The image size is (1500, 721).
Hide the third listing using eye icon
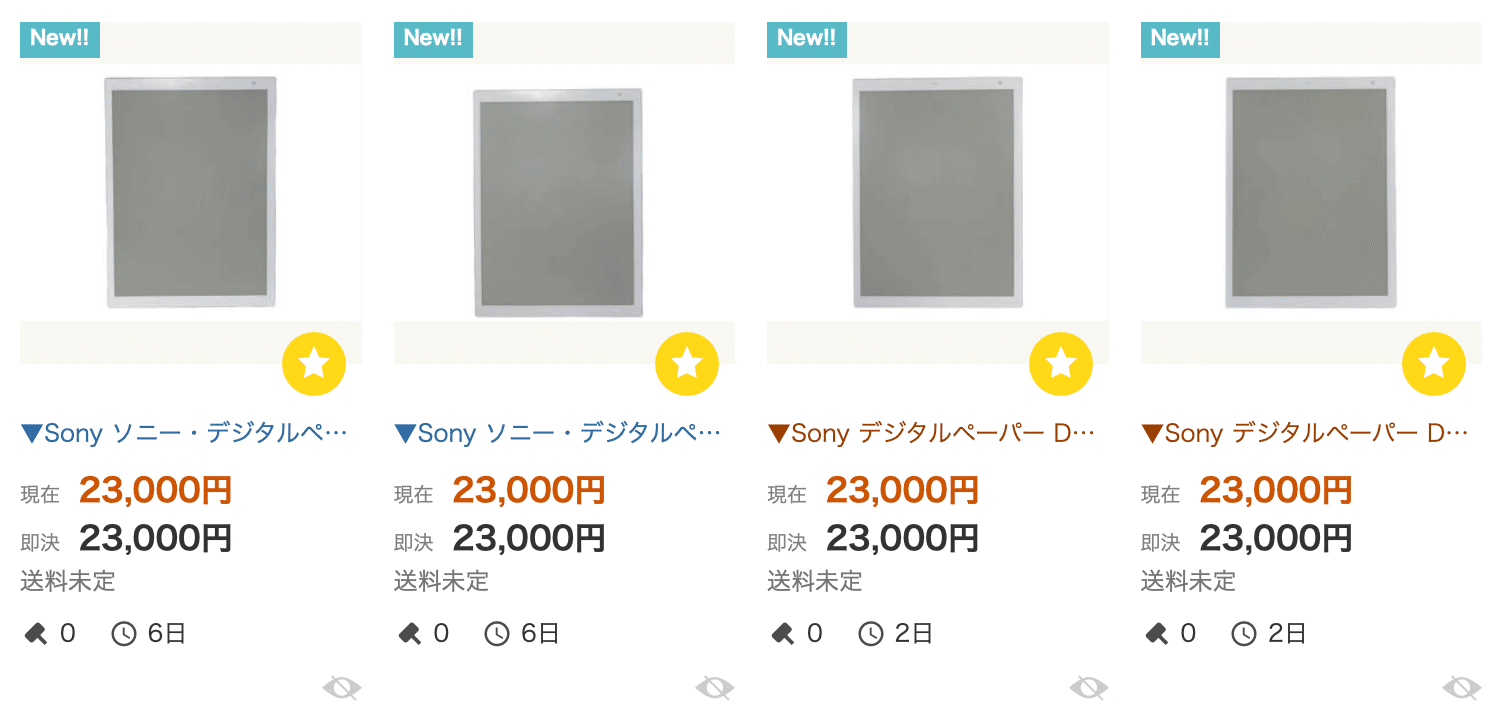[1089, 688]
